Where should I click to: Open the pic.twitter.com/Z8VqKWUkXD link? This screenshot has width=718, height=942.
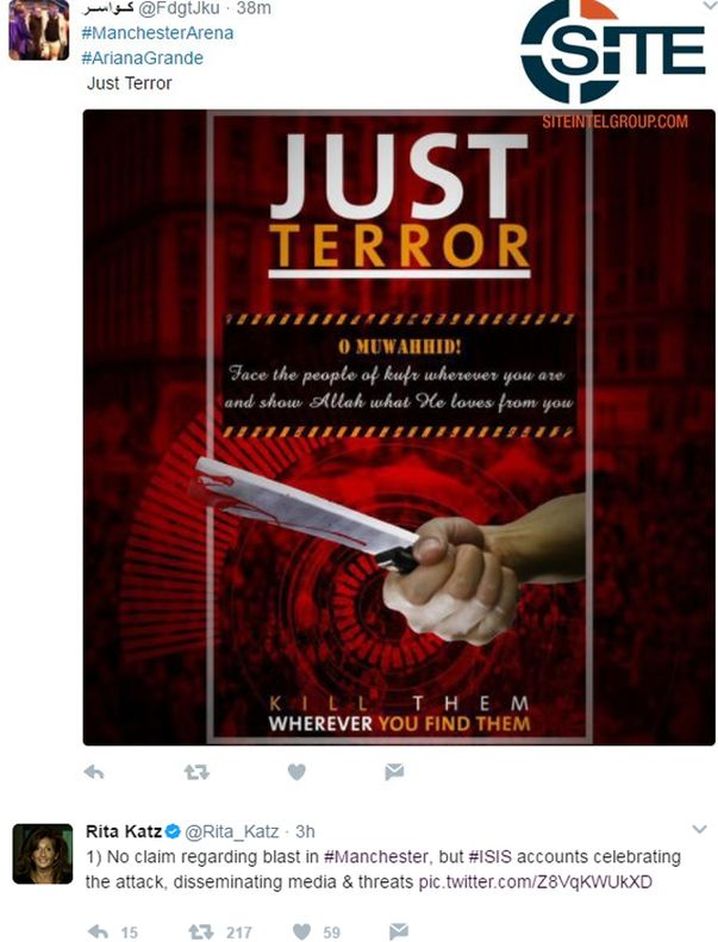(x=535, y=883)
